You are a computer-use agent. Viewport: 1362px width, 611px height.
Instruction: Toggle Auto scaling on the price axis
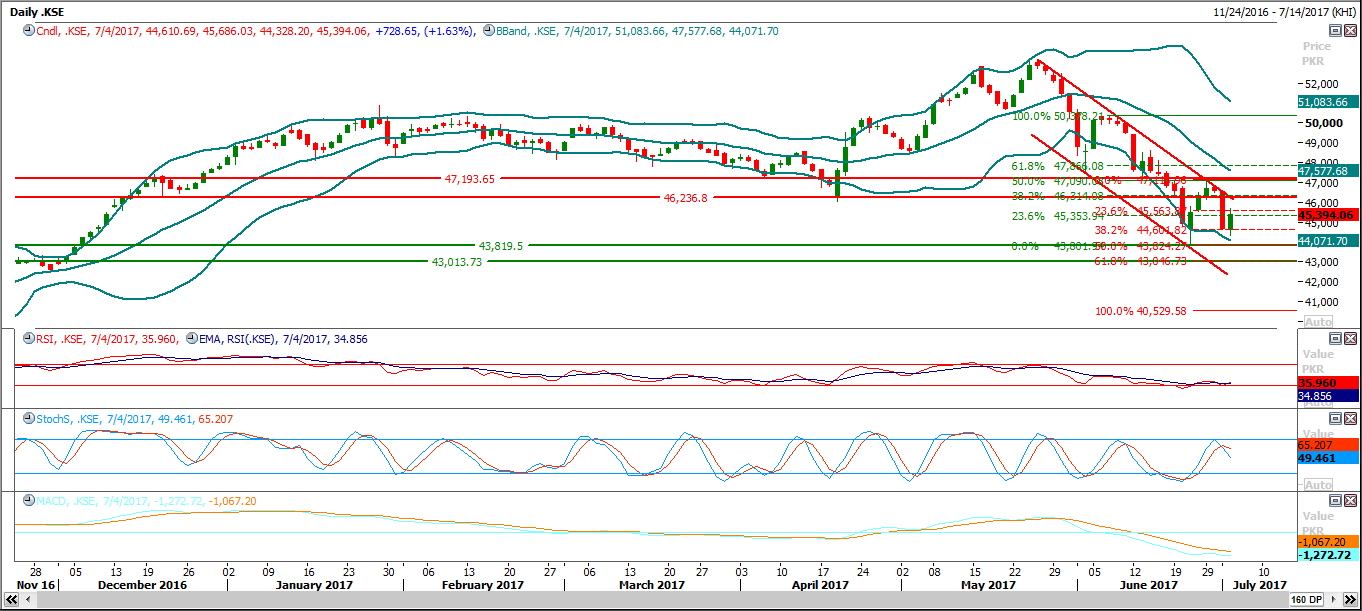(x=1318, y=322)
